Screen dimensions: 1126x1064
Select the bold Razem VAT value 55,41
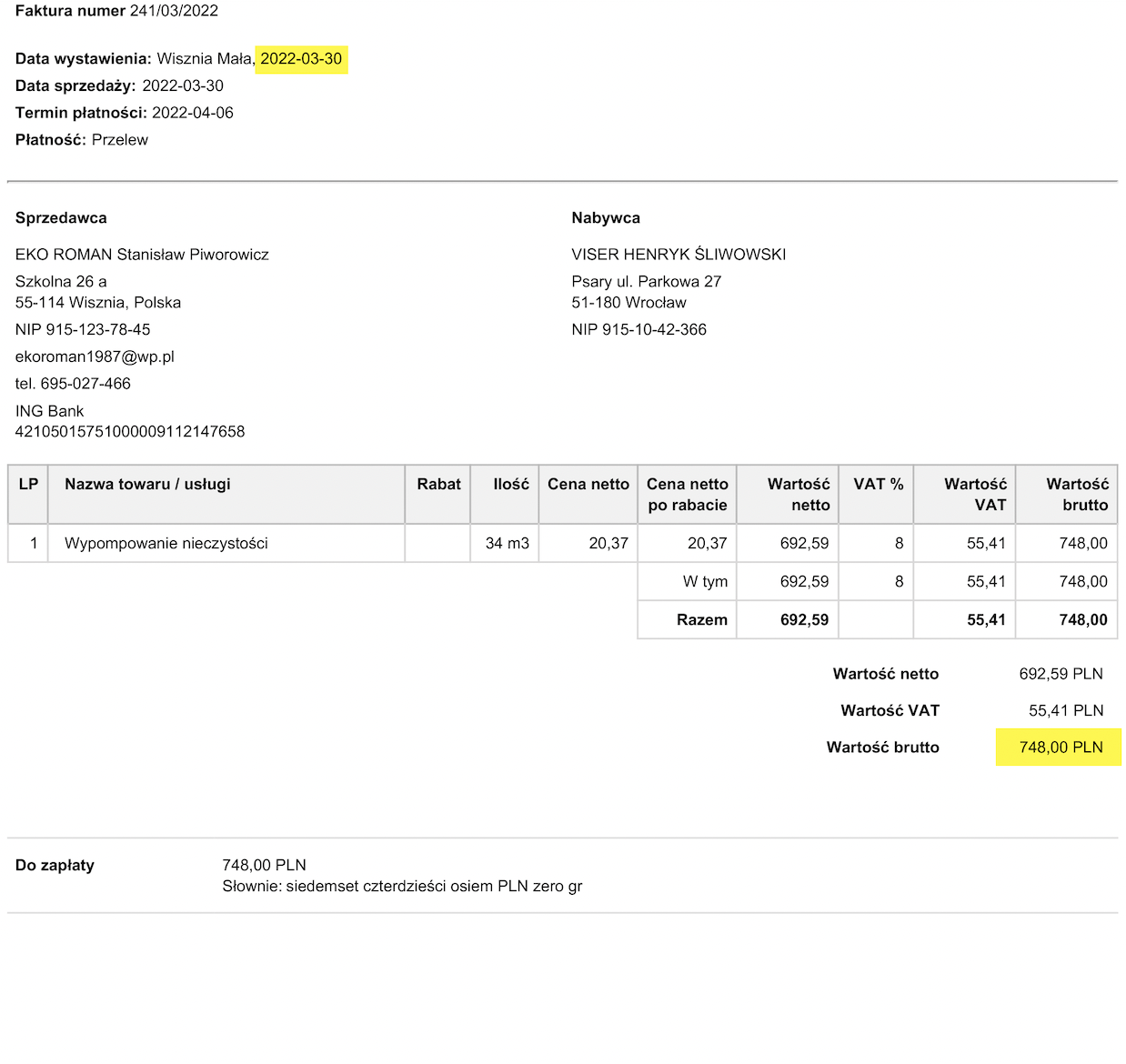coord(987,620)
